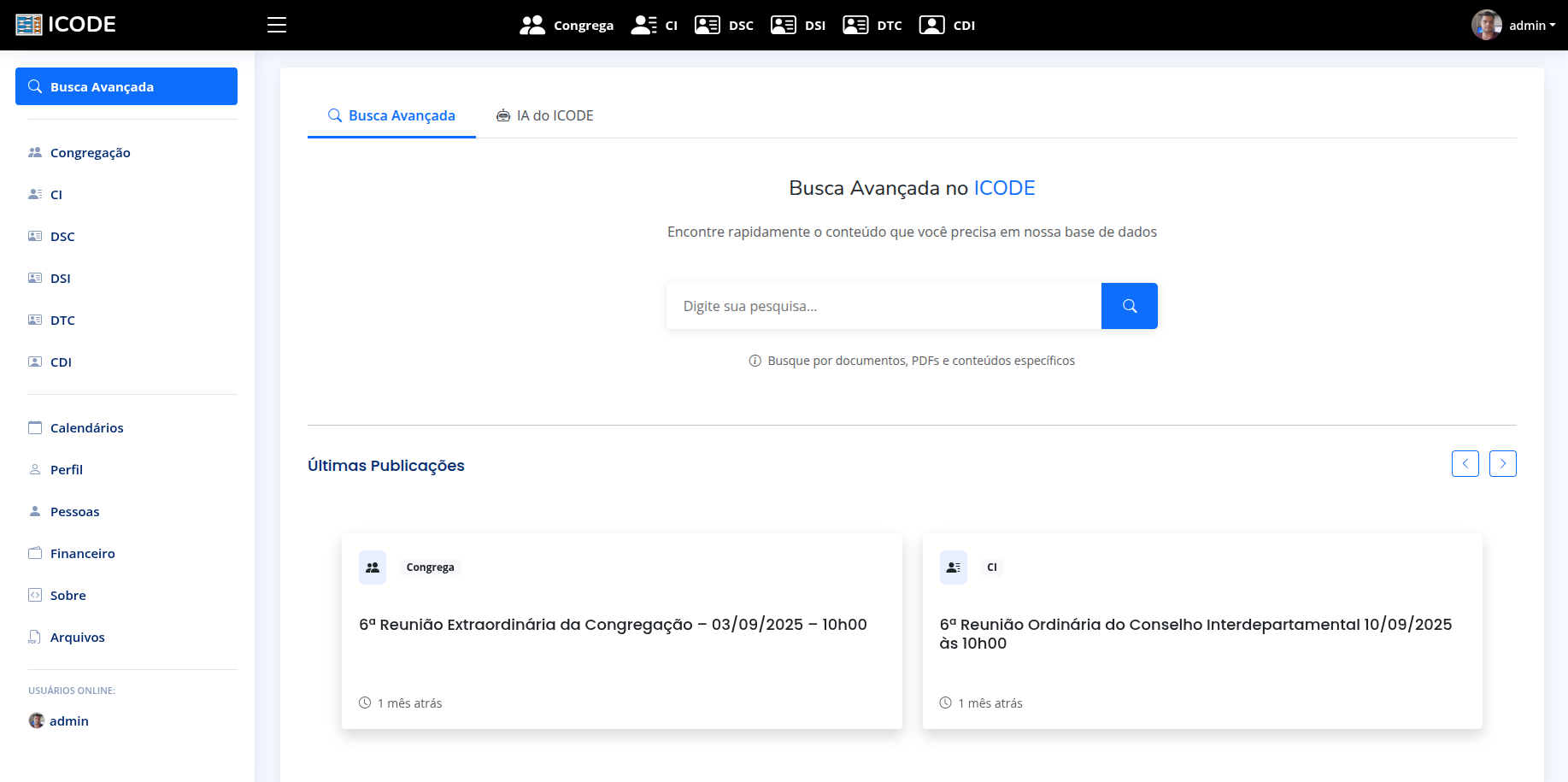Open the Arquivos sidebar icon
1568x782 pixels.
35,637
